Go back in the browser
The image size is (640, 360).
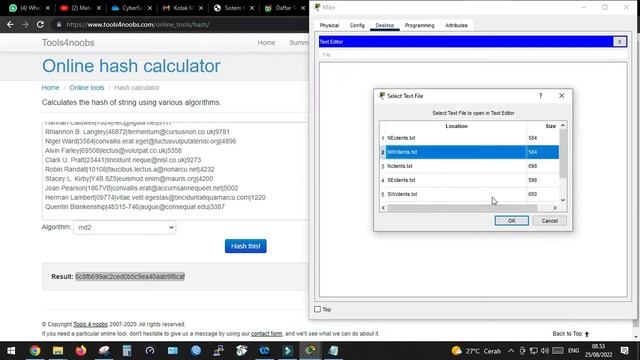(10, 24)
